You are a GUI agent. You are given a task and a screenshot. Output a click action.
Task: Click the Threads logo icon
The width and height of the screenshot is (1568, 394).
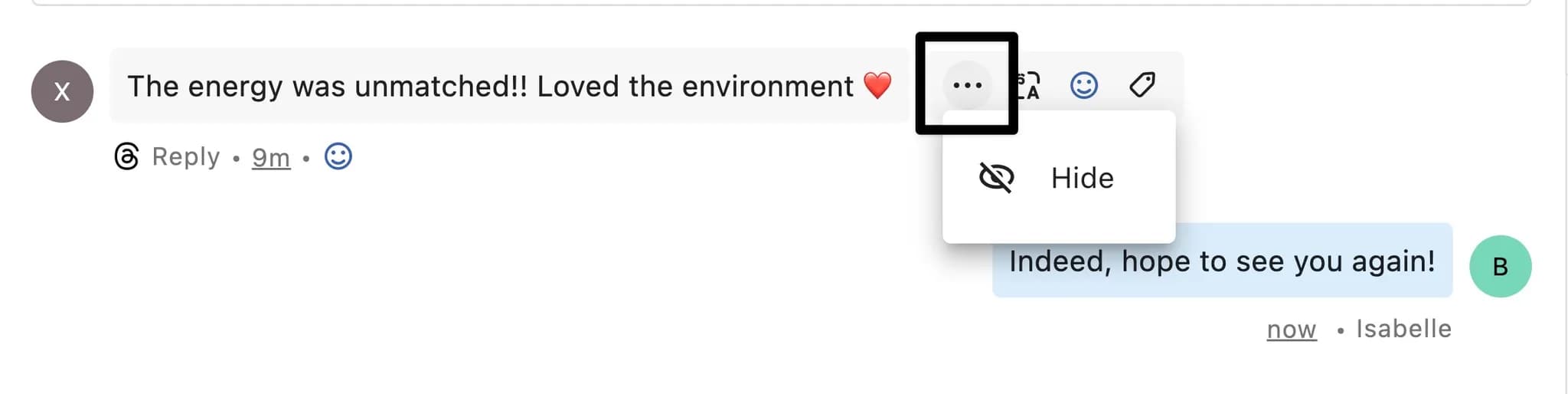click(x=126, y=156)
